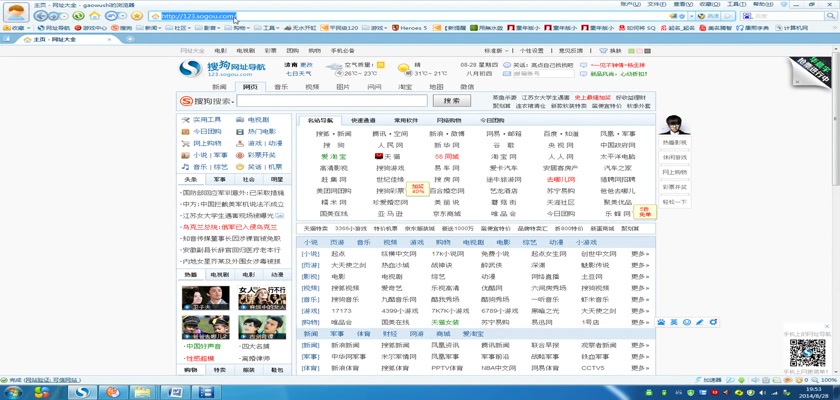Viewport: 840px width, 400px height.
Task: Expand the 收藏 favorites dropdown
Action: coord(28,28)
